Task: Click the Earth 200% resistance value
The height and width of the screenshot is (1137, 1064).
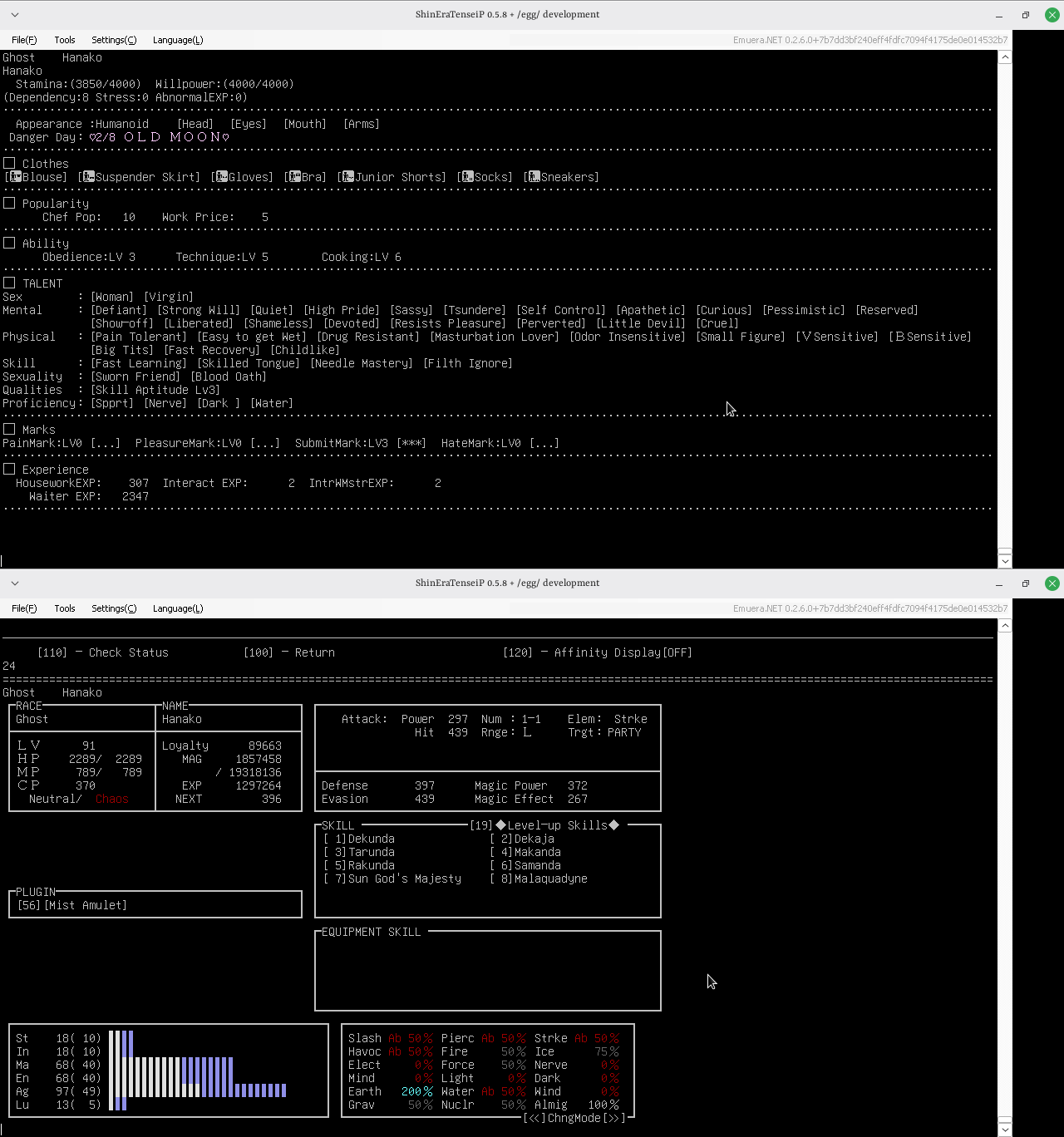Action: pos(416,1091)
